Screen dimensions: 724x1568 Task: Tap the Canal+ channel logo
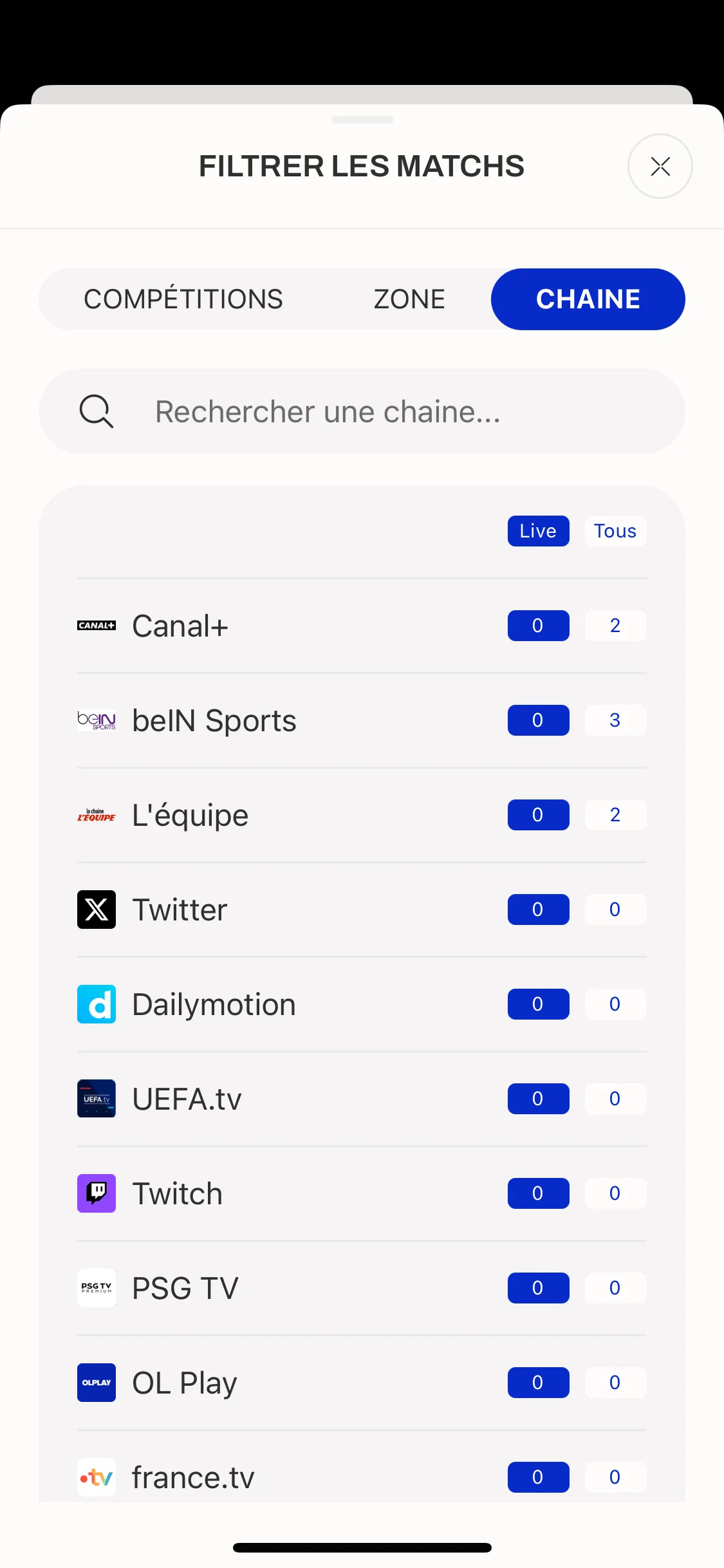(97, 626)
